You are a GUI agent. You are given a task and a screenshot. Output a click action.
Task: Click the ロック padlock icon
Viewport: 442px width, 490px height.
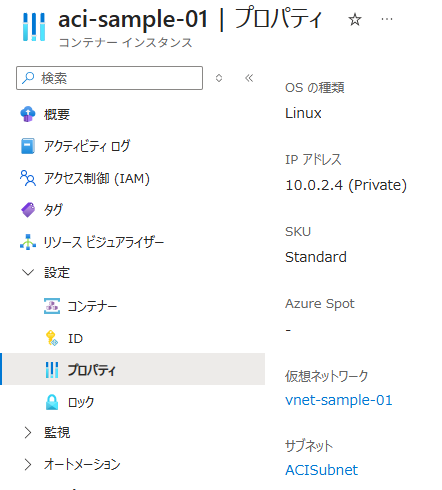52,402
